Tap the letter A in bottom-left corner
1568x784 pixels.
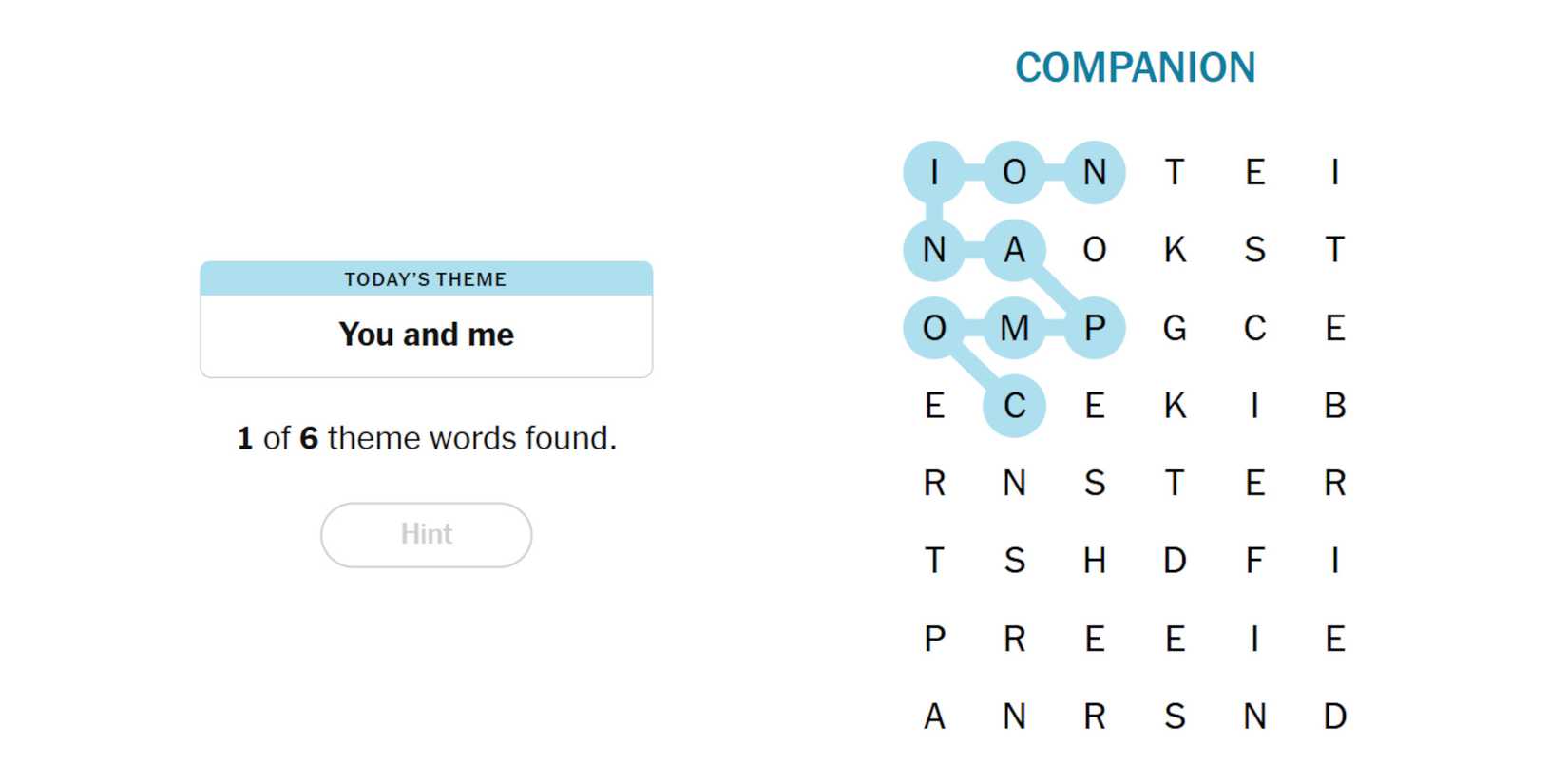(x=934, y=717)
